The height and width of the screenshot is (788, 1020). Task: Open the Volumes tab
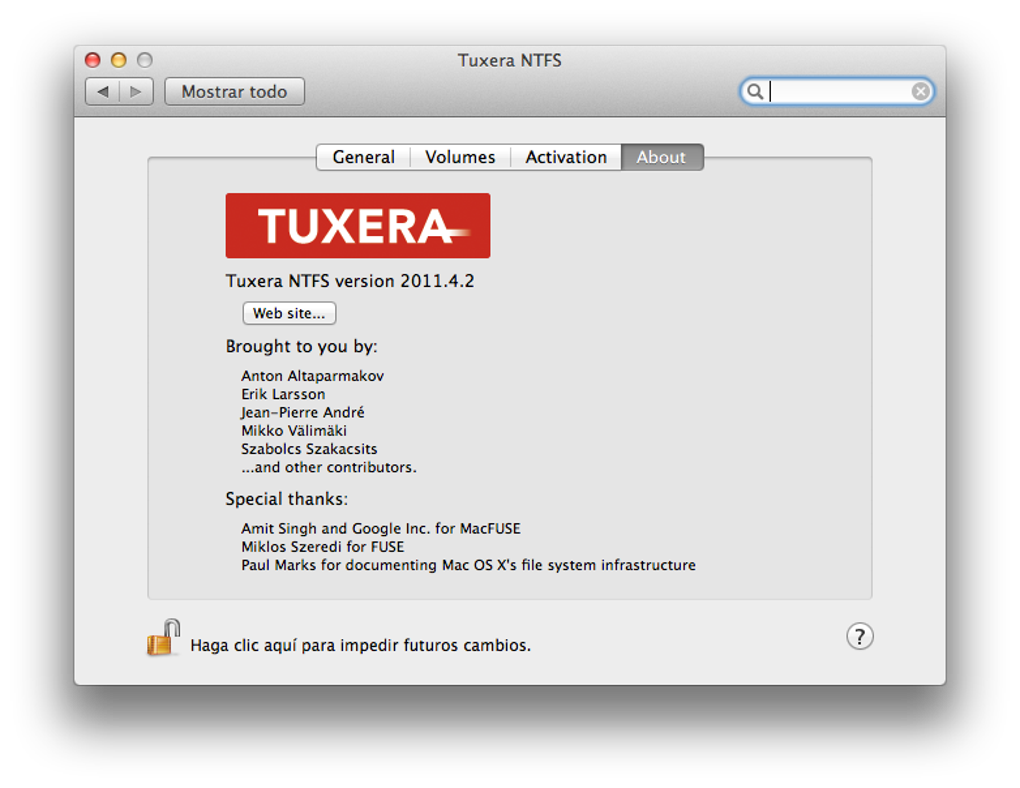point(460,157)
